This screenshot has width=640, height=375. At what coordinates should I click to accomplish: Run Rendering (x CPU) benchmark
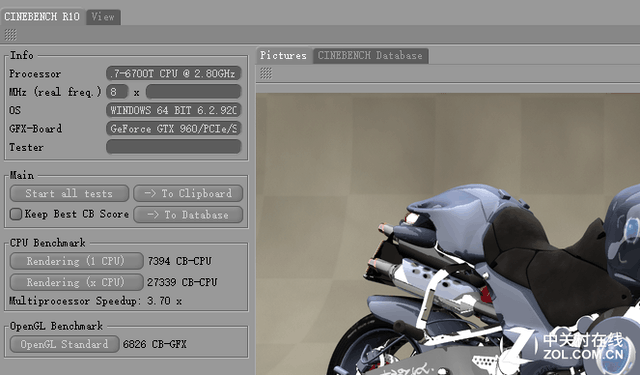click(x=76, y=282)
